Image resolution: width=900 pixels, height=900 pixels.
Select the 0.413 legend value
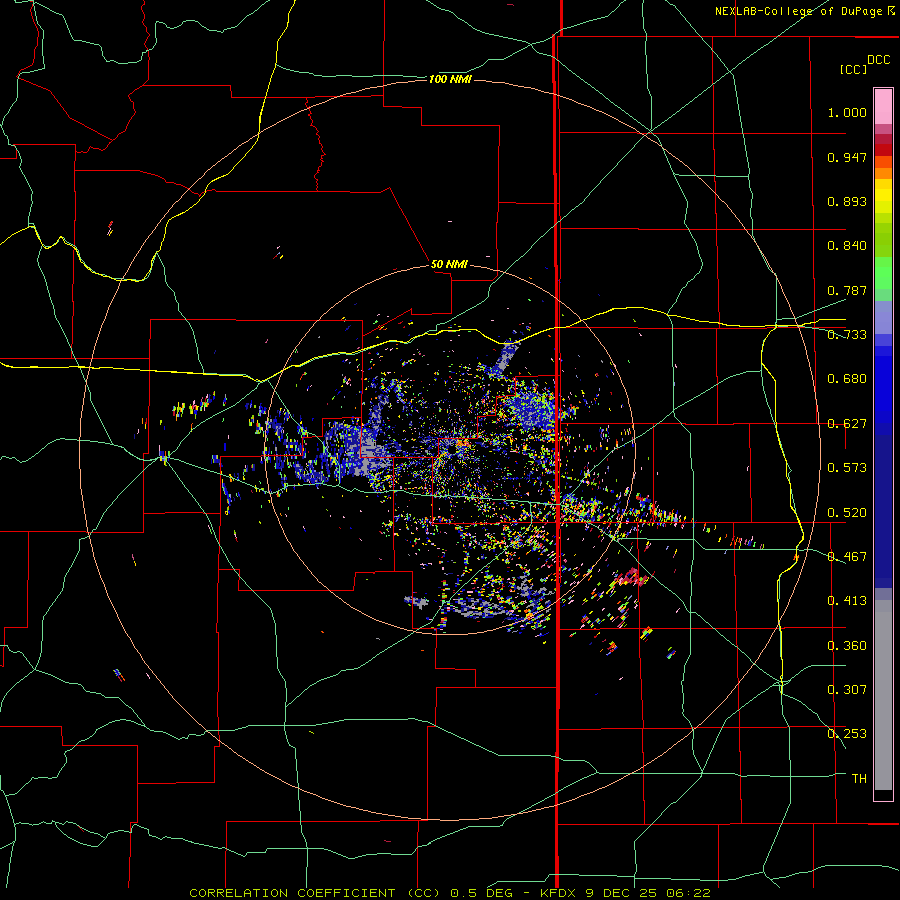coord(847,601)
